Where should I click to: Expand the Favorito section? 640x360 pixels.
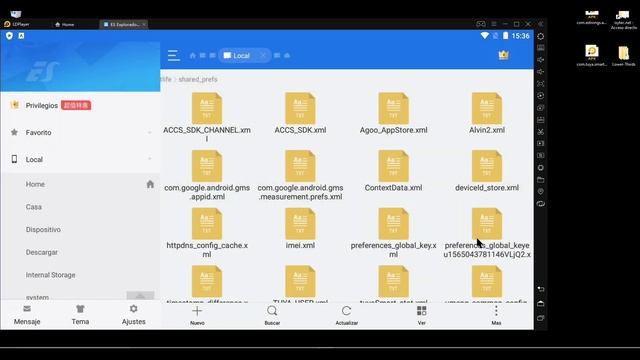(80, 132)
